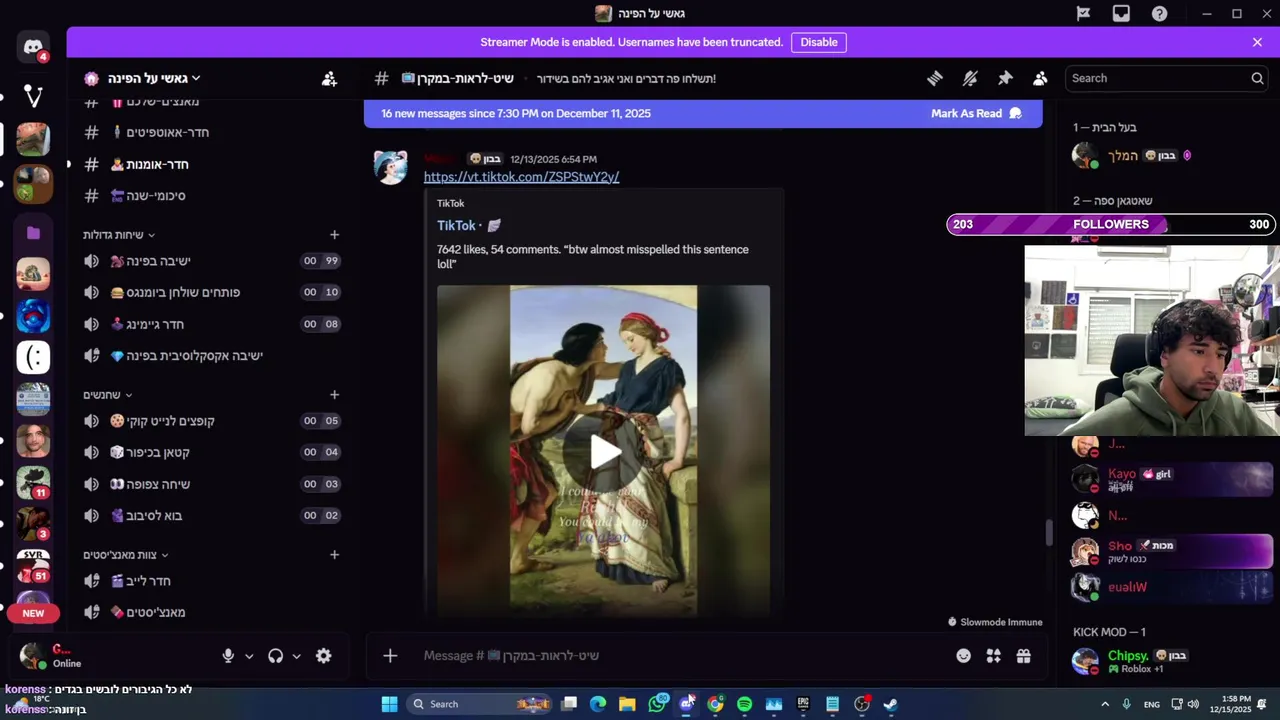Click the invite people icon beside server name

(329, 78)
